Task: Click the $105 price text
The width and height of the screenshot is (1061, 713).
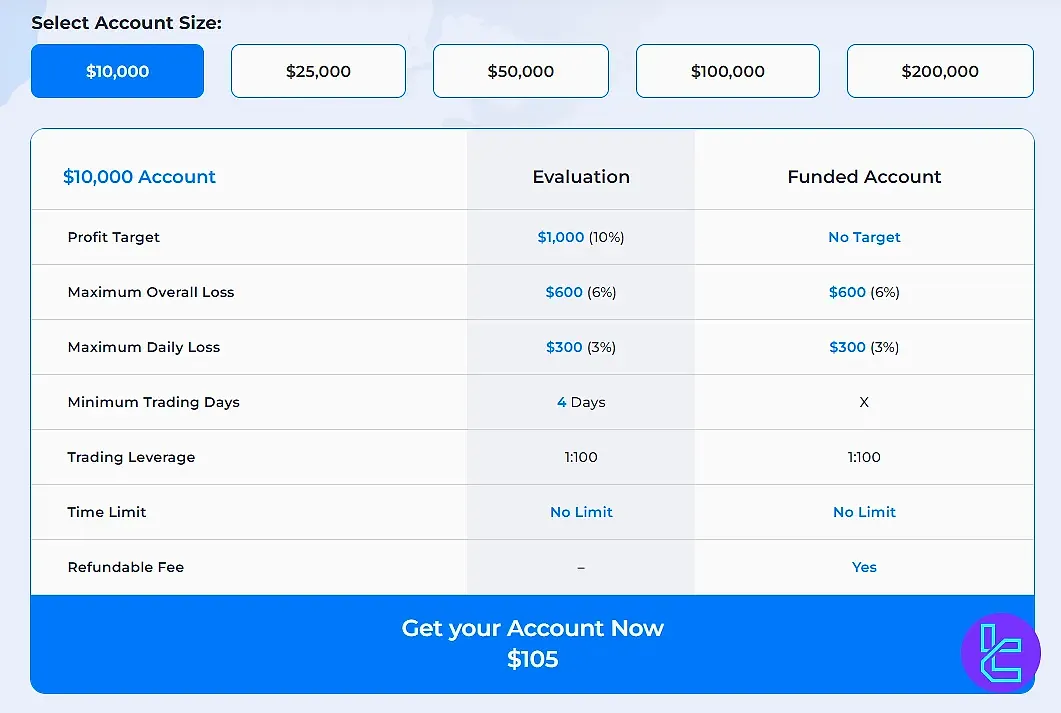Action: (532, 659)
